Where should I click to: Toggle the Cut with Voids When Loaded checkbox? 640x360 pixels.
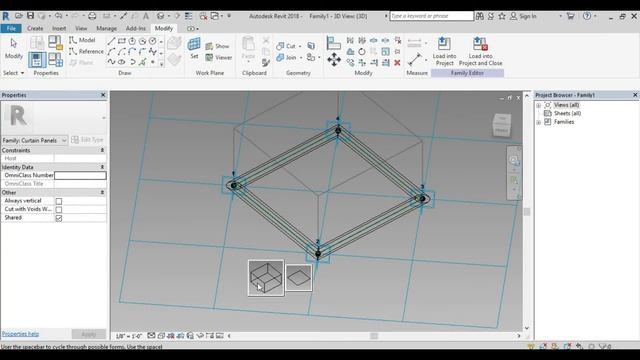(x=59, y=210)
